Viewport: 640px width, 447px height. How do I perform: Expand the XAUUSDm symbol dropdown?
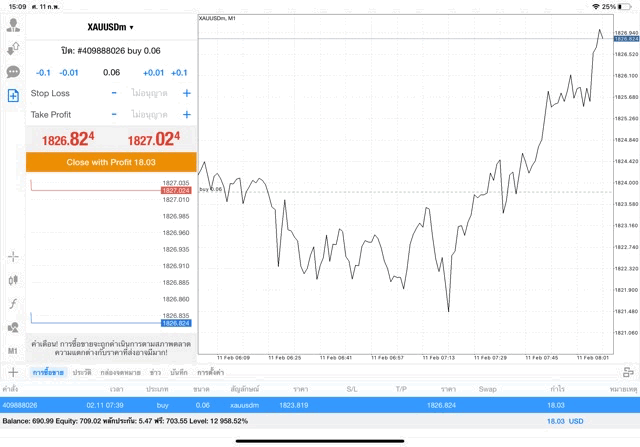tap(110, 27)
